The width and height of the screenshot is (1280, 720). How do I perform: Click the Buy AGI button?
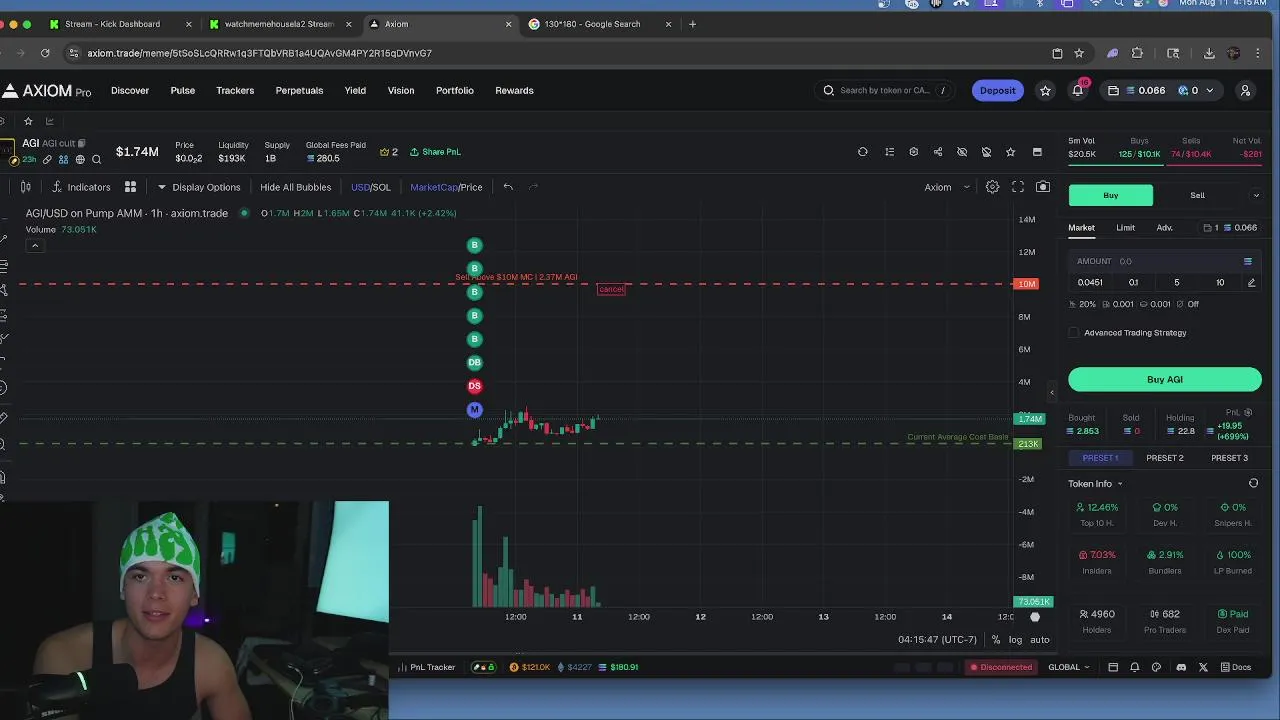tap(1165, 380)
